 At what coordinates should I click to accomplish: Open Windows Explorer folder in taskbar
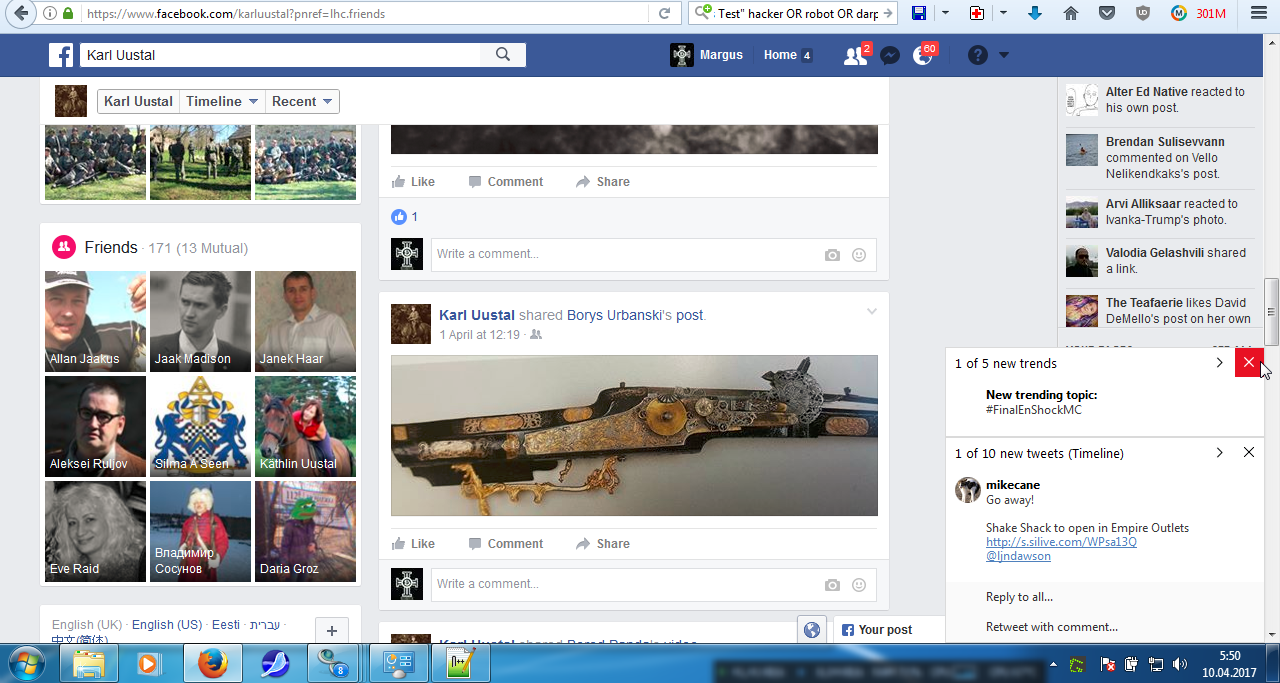(x=89, y=663)
